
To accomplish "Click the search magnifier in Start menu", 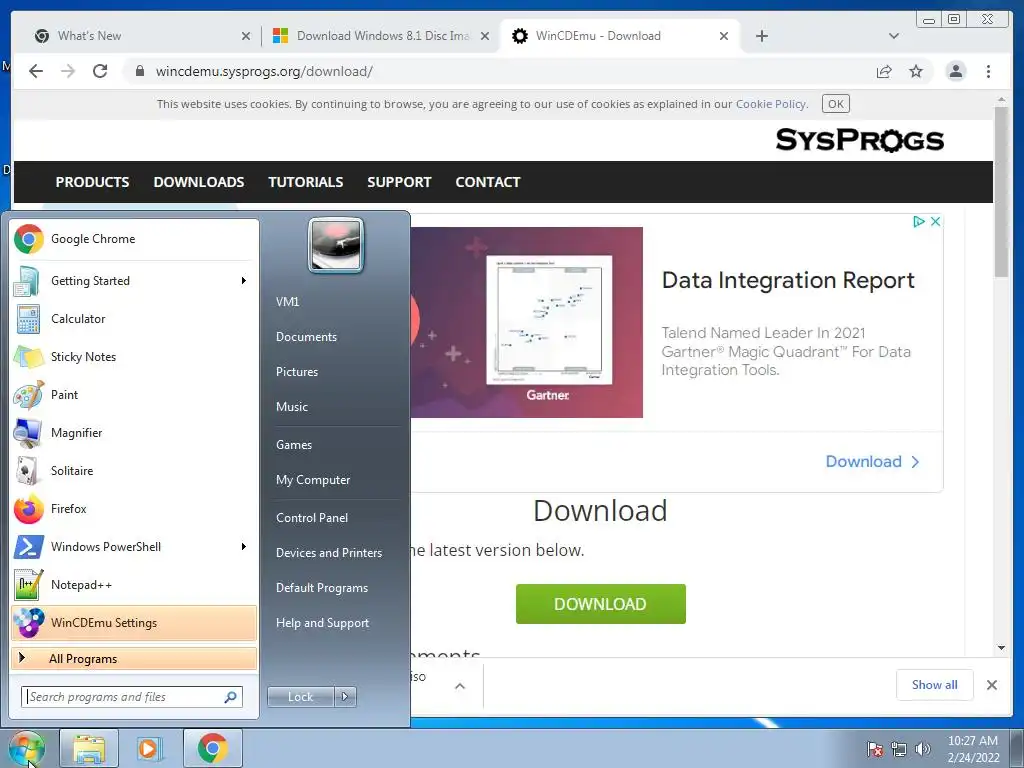I will click(x=231, y=697).
